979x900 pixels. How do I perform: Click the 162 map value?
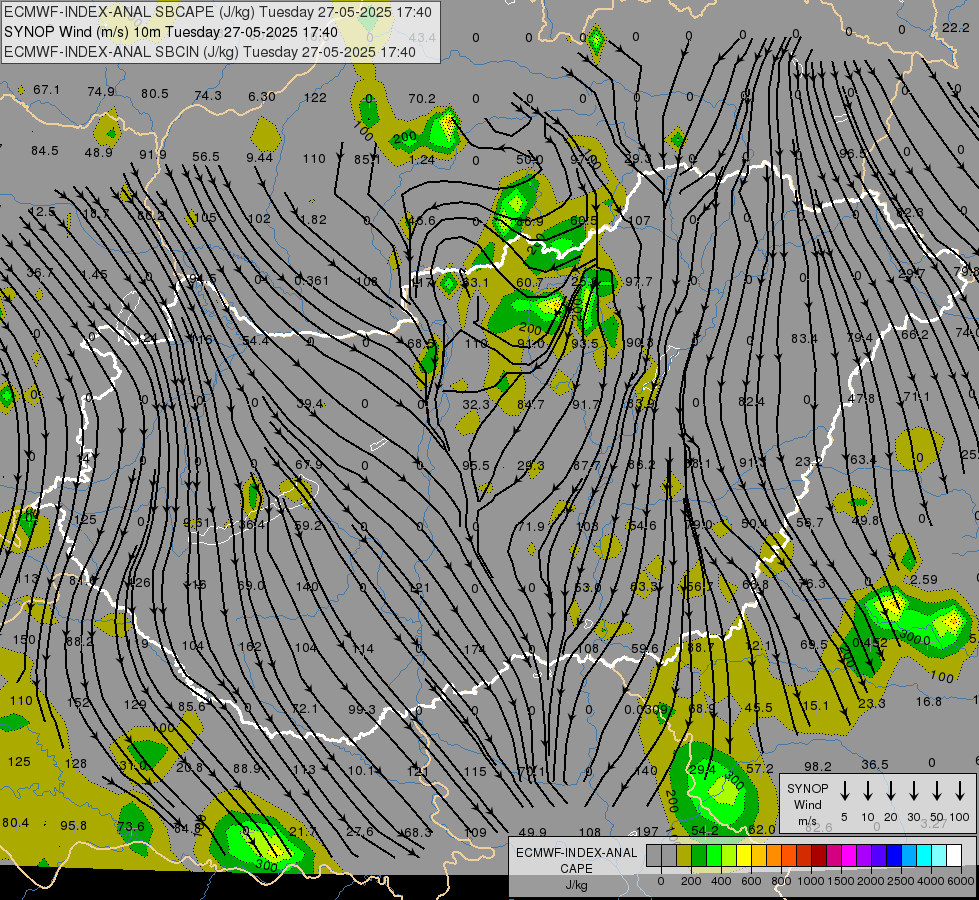(x=250, y=646)
